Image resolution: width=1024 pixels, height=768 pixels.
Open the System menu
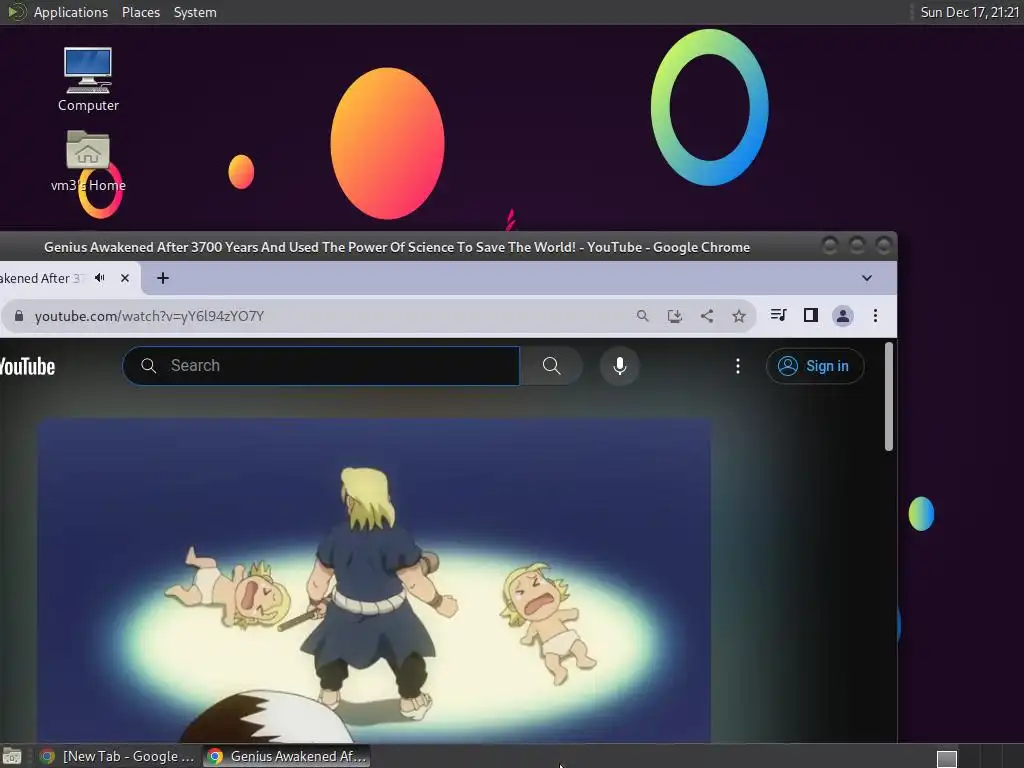tap(195, 12)
